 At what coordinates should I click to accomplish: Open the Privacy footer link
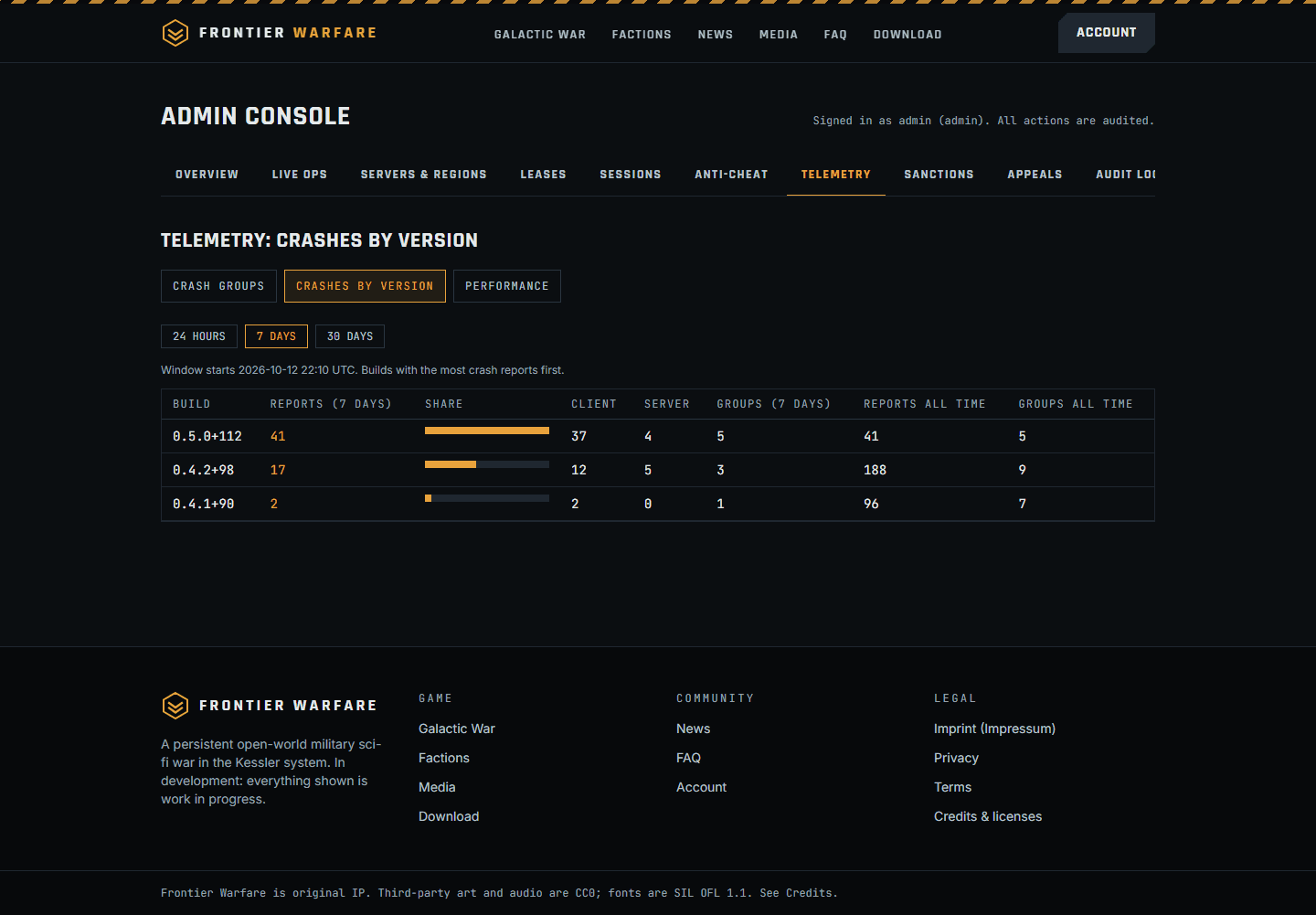coord(956,758)
